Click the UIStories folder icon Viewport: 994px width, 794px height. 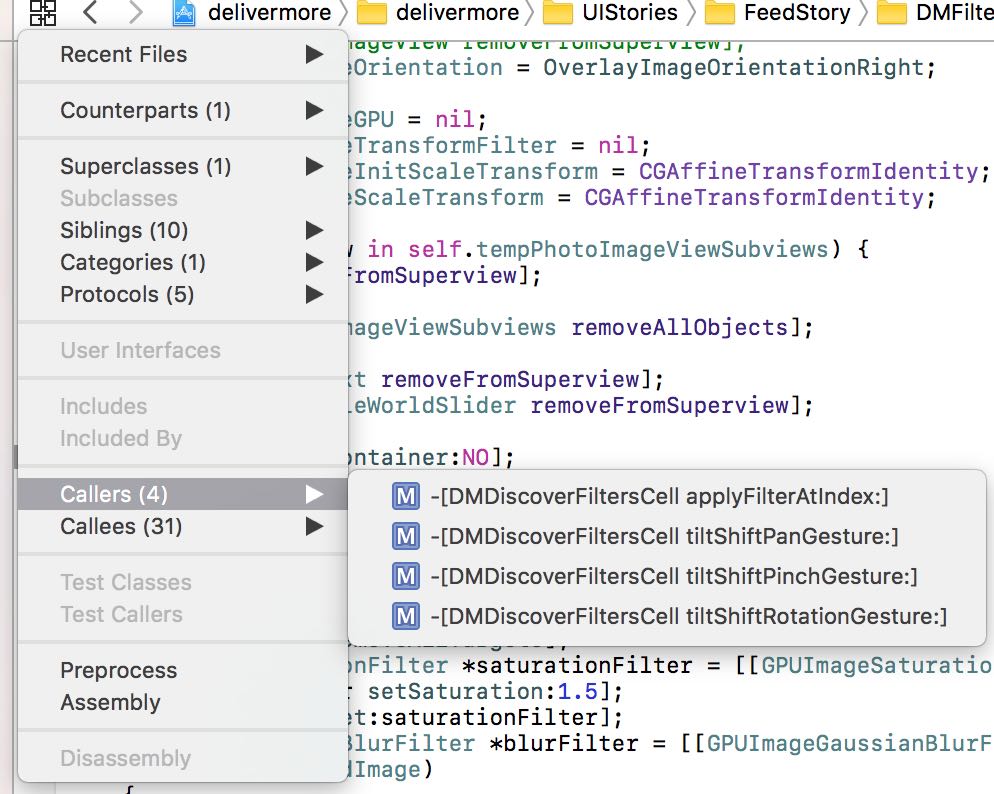558,13
